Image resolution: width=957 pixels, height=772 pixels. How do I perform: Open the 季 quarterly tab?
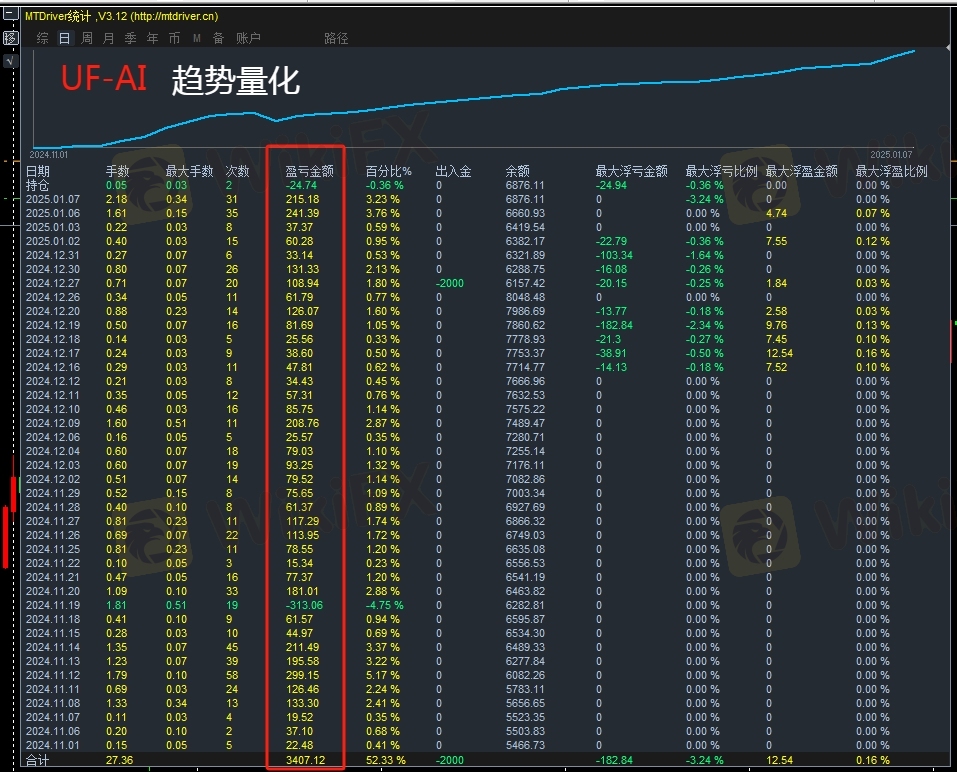[131, 38]
